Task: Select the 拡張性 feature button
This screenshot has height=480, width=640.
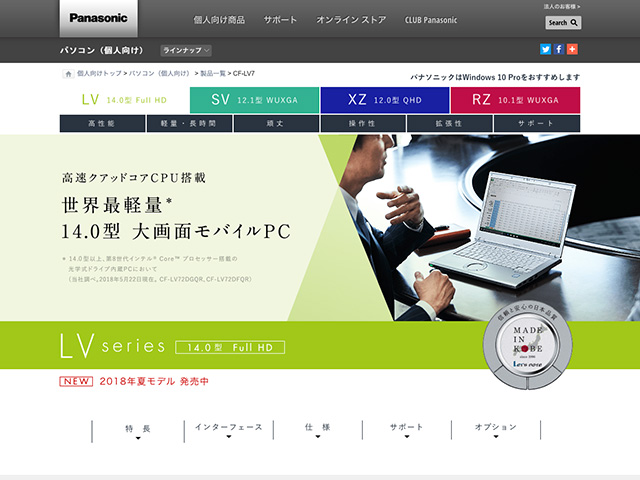Action: click(450, 124)
